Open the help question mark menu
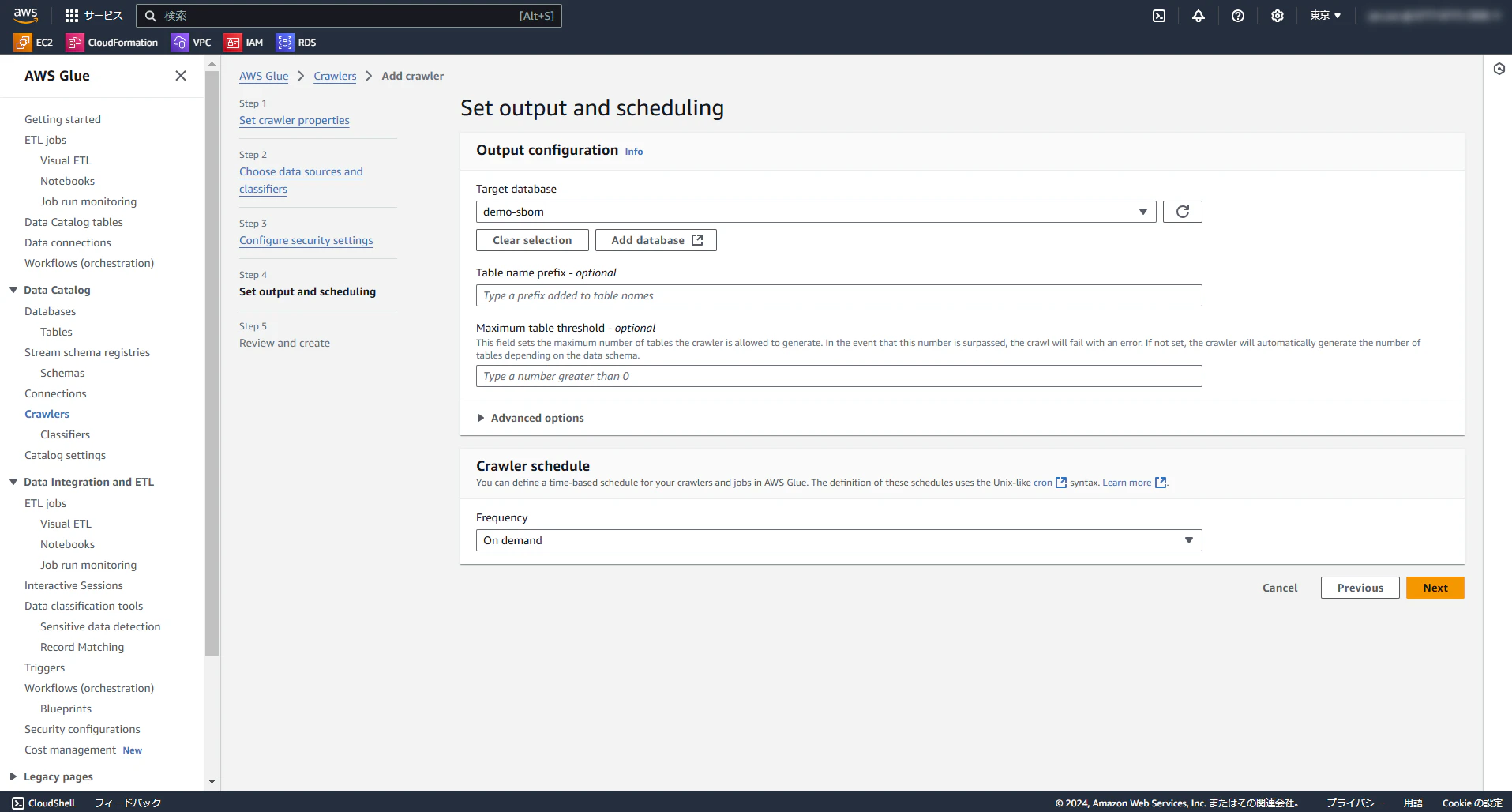The height and width of the screenshot is (812, 1512). 1238,16
